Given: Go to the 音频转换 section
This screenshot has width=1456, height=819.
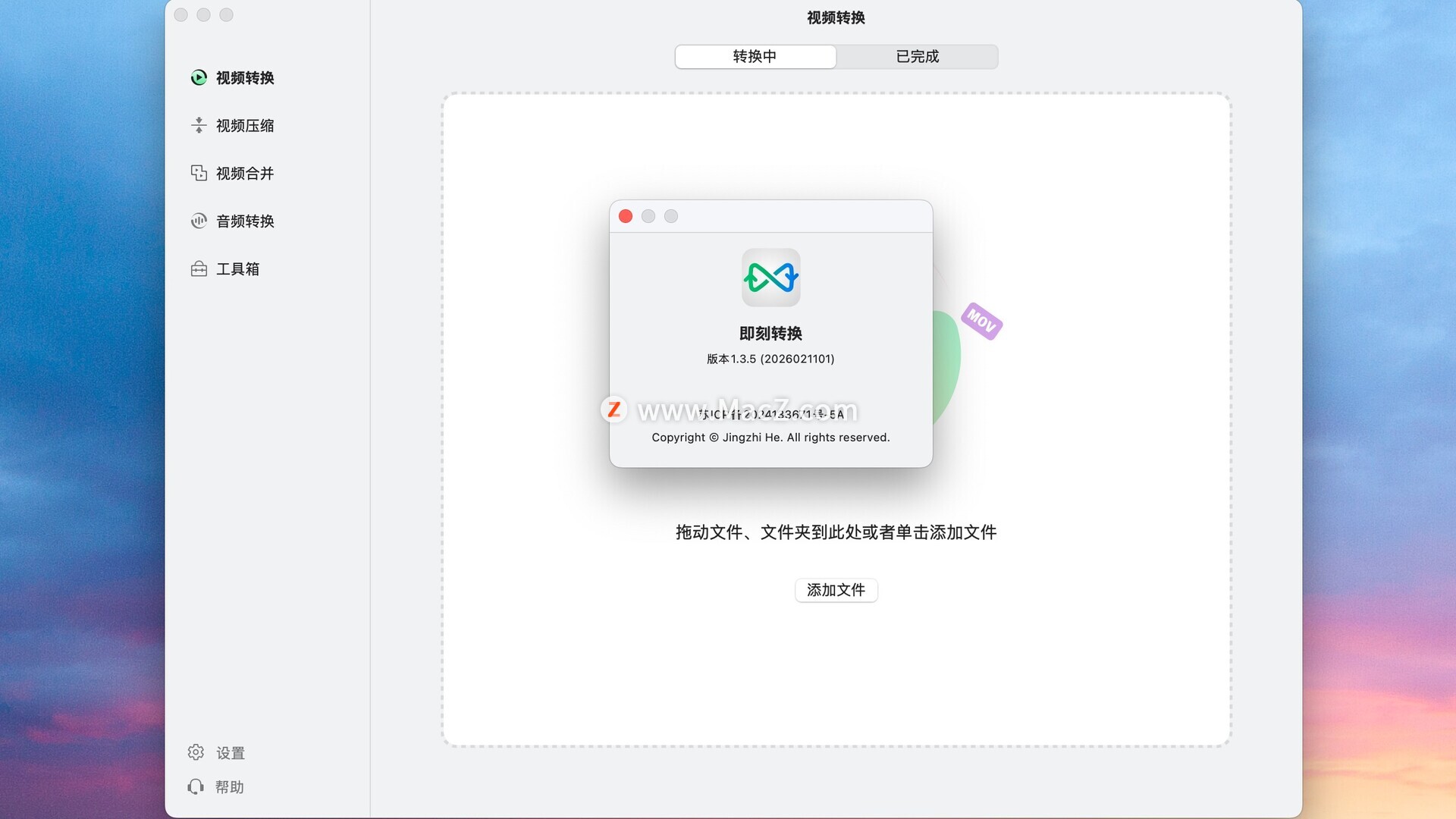Looking at the screenshot, I should (244, 221).
